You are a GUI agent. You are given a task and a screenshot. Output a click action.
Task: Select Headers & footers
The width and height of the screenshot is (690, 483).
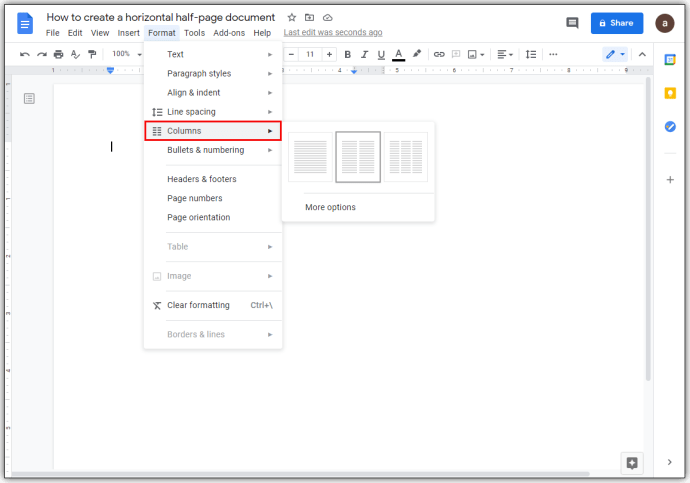tap(213, 179)
